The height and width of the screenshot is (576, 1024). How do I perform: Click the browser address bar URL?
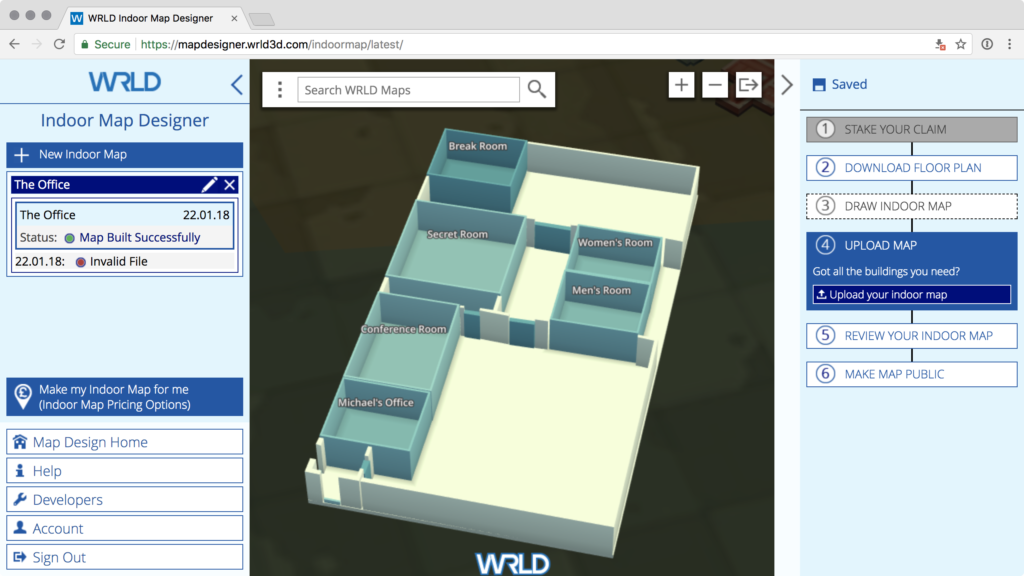pos(272,44)
